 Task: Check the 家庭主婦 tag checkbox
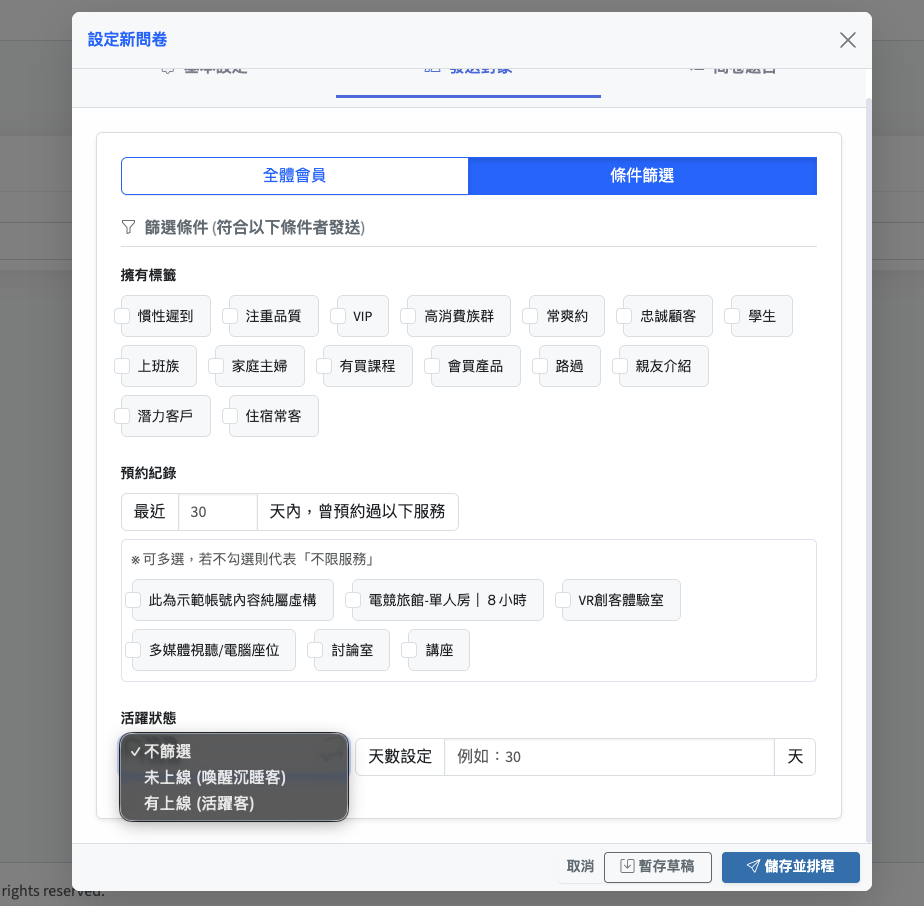point(216,366)
